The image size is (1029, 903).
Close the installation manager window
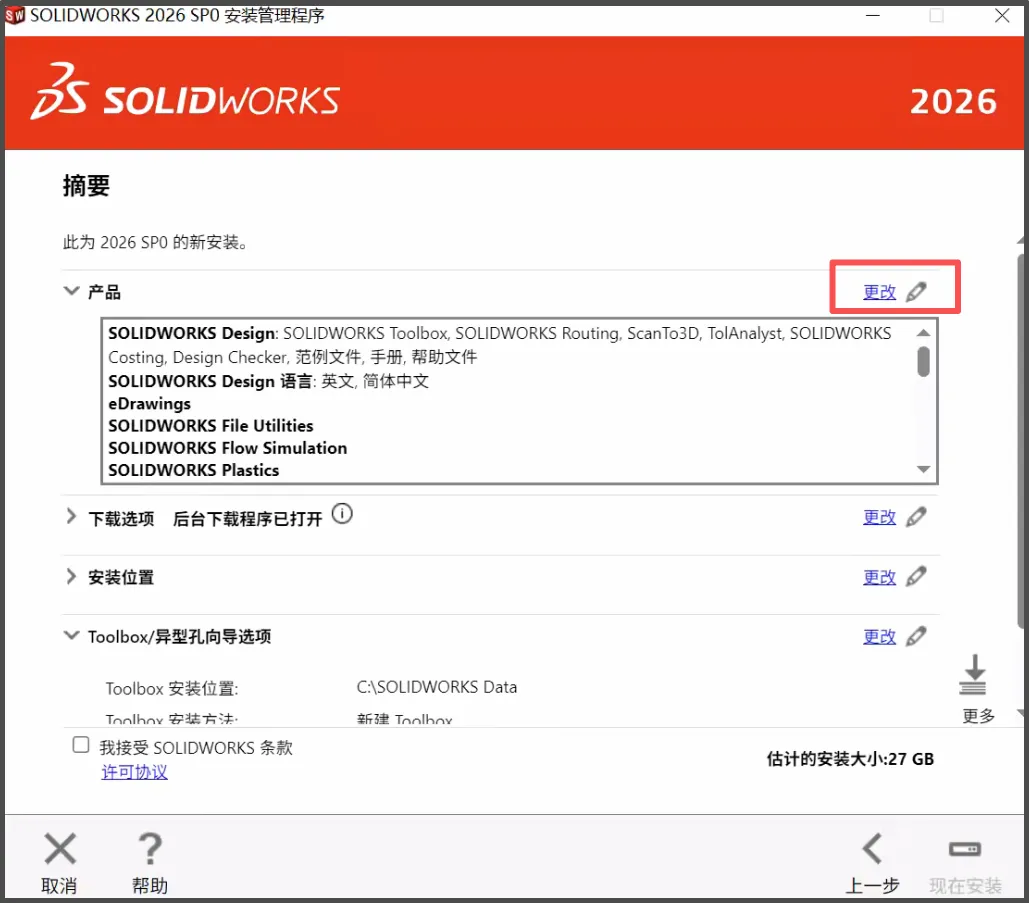point(1002,15)
